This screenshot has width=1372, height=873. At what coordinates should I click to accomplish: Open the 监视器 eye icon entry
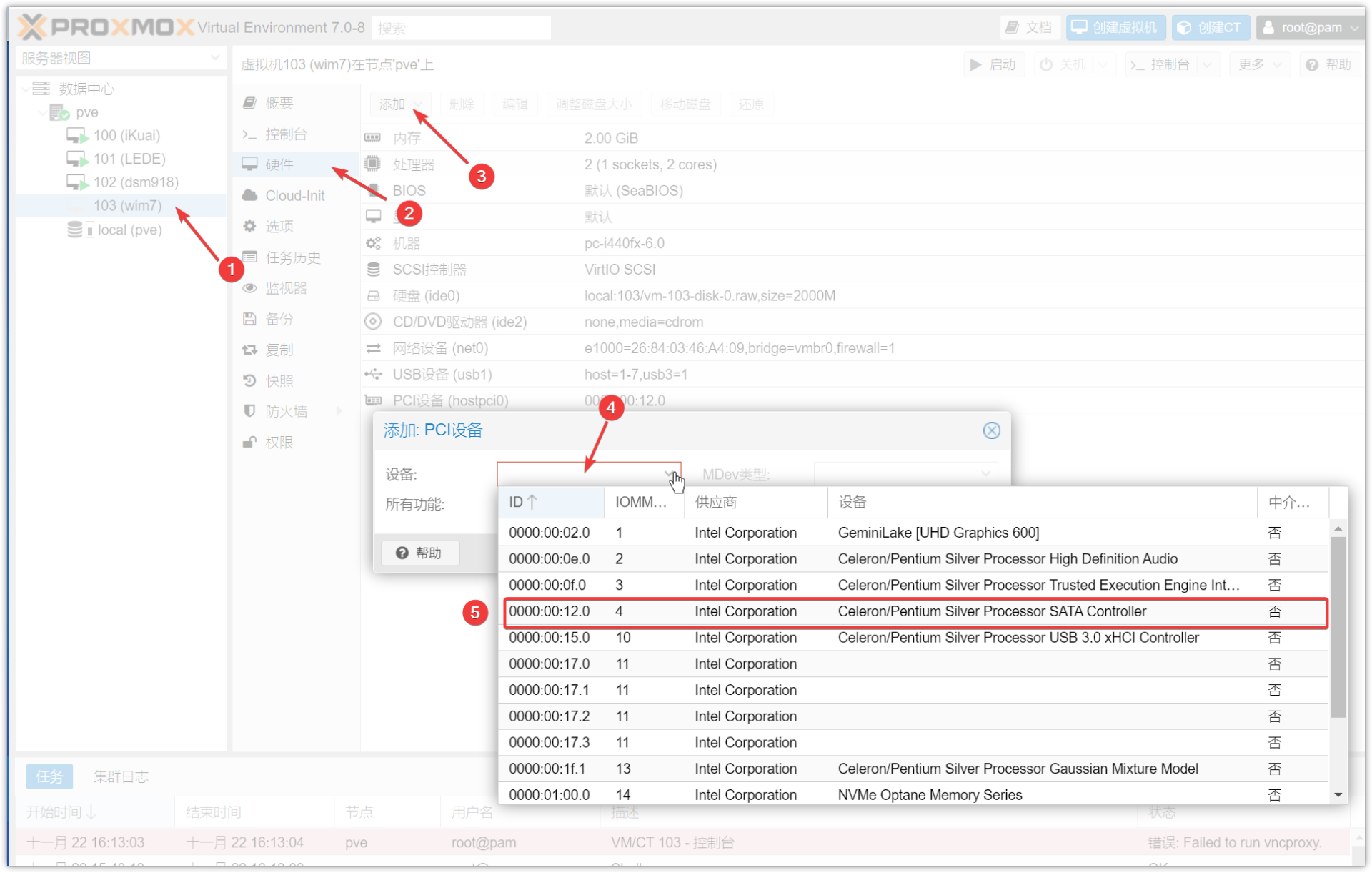[x=249, y=288]
